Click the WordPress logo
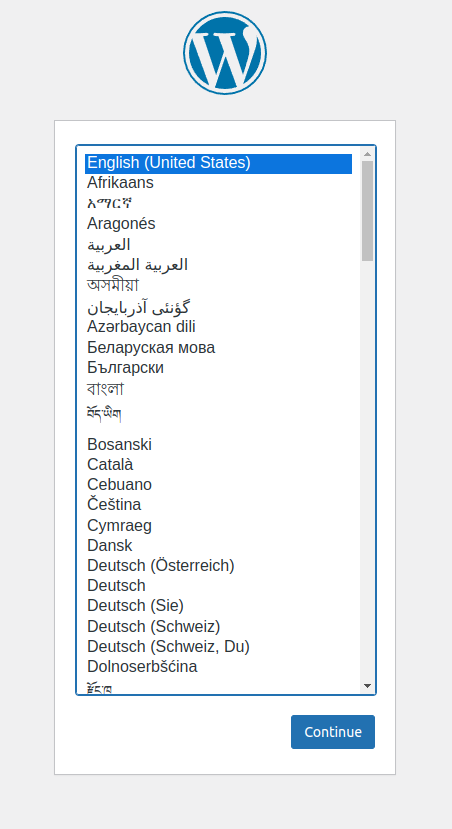The width and height of the screenshot is (452, 829). pos(225,53)
